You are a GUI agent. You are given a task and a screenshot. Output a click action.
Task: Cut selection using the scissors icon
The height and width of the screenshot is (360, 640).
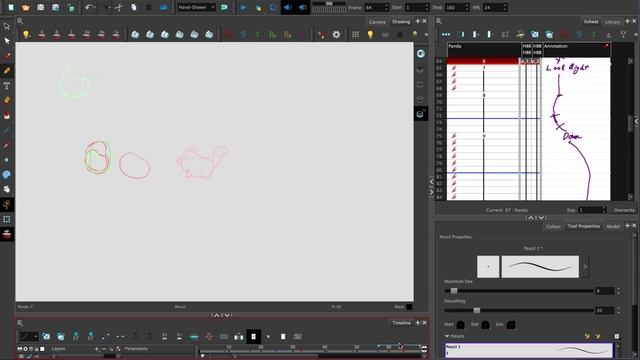click(x=119, y=7)
